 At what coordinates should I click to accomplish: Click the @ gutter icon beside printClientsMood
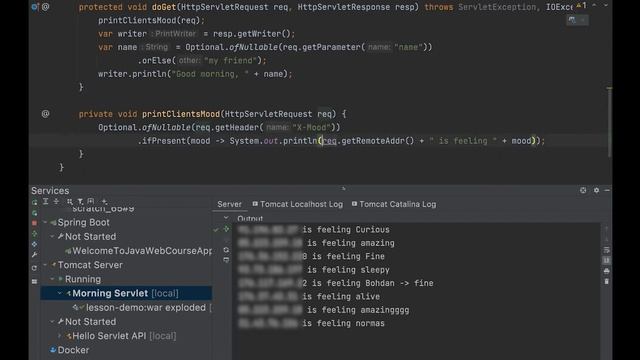[45, 114]
